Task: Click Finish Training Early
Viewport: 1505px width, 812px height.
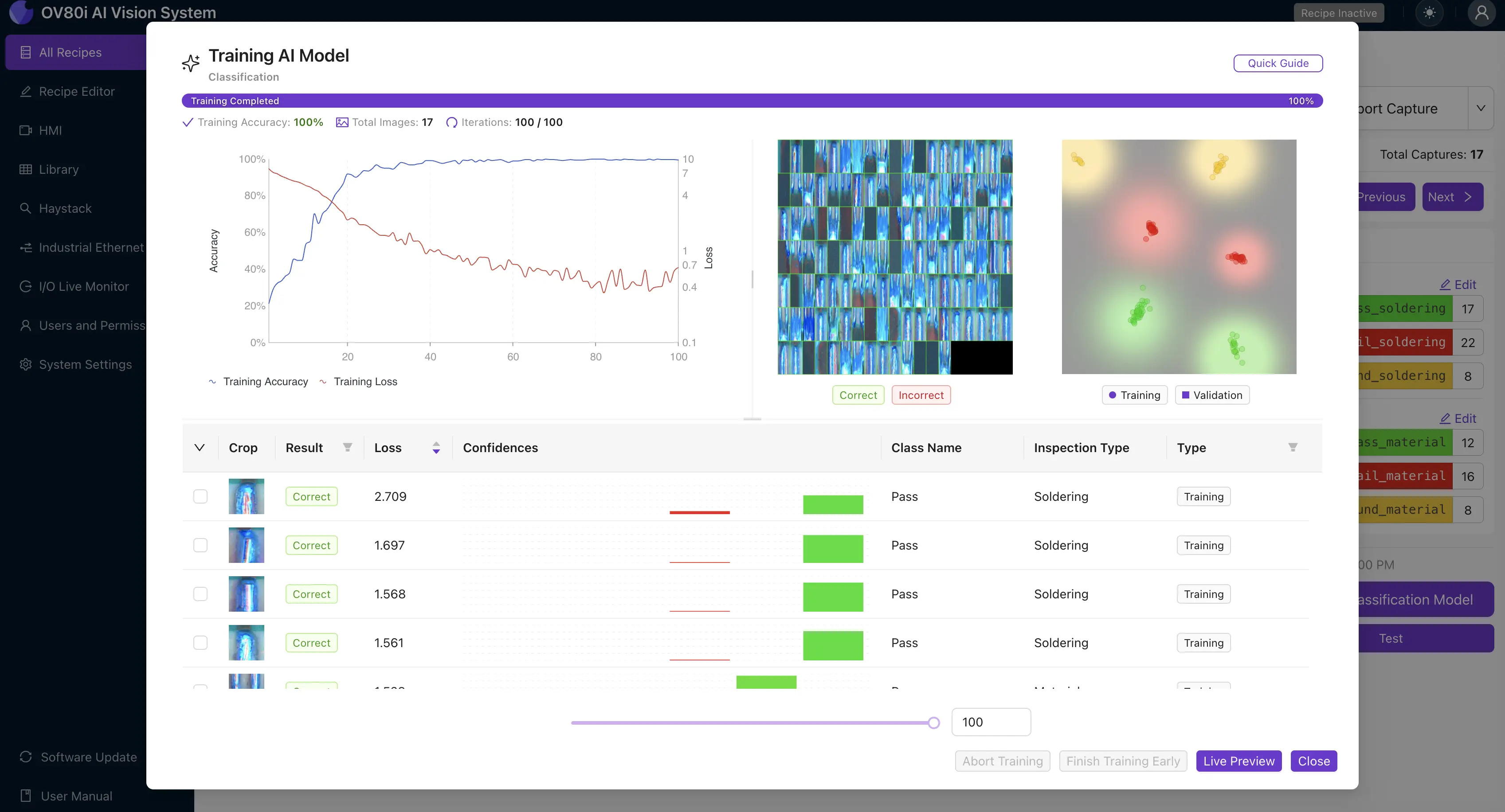Action: [x=1123, y=761]
